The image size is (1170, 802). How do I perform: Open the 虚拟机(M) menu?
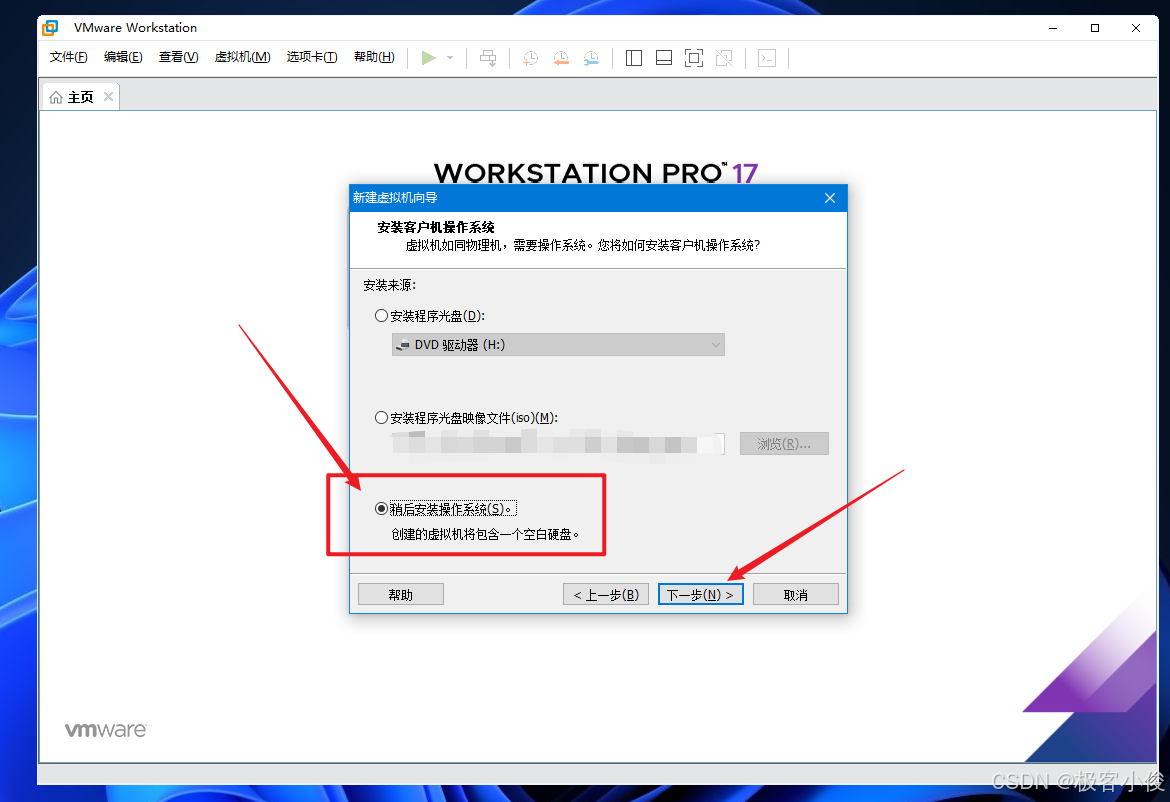[x=243, y=57]
